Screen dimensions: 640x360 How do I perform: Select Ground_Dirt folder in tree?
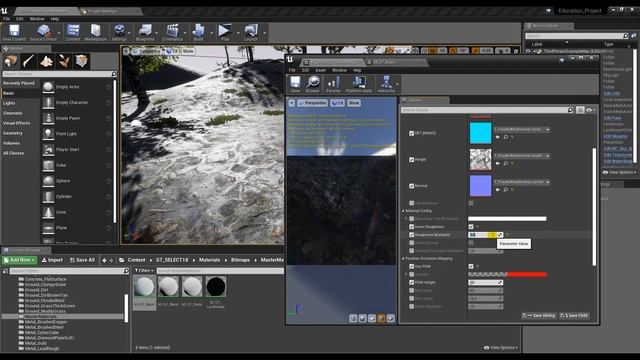36,290
